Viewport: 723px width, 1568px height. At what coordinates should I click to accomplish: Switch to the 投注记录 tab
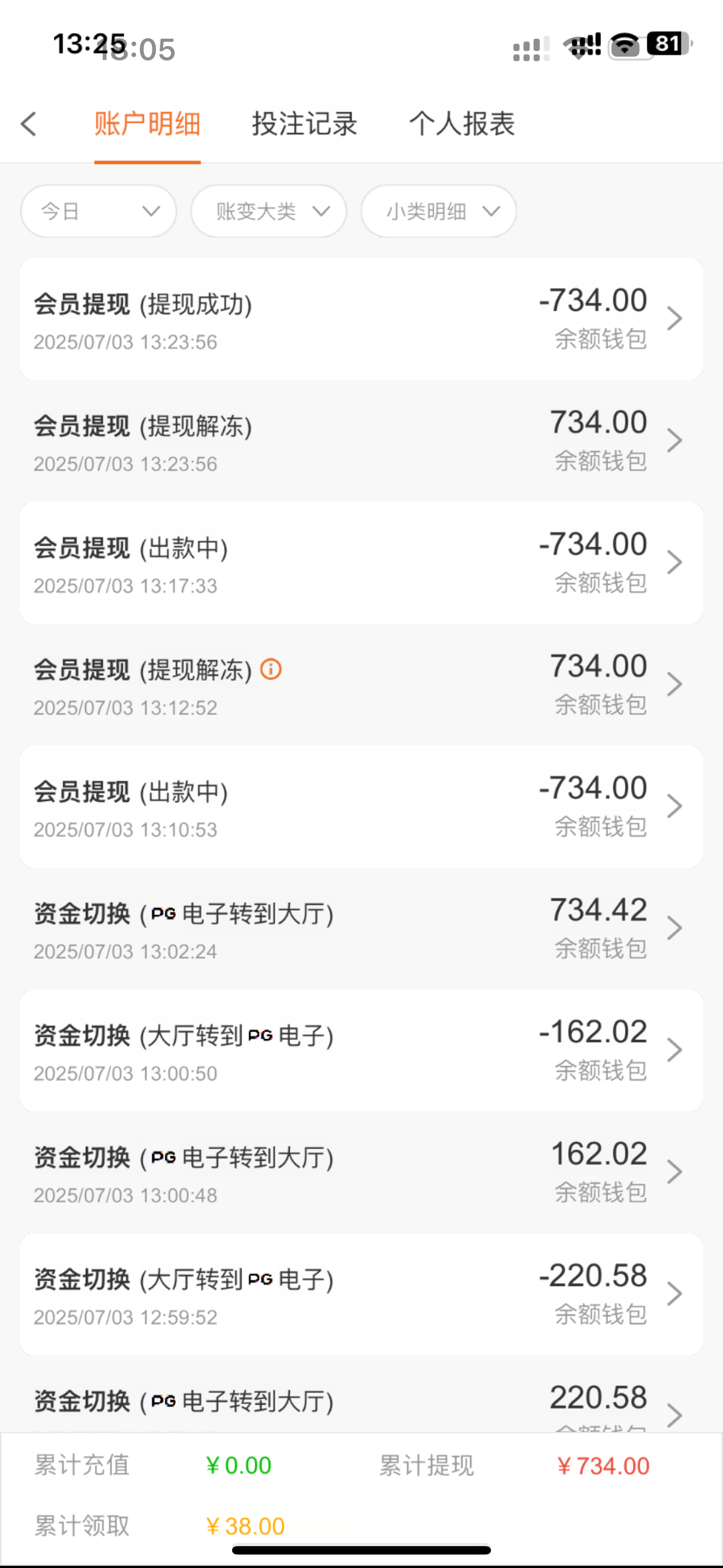[x=304, y=123]
